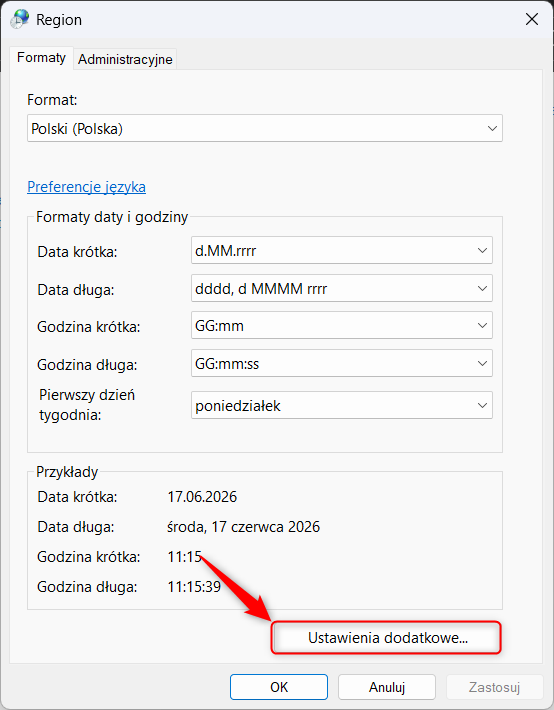The image size is (554, 710).
Task: Click the chevron next to poniedziałek
Action: (x=482, y=405)
